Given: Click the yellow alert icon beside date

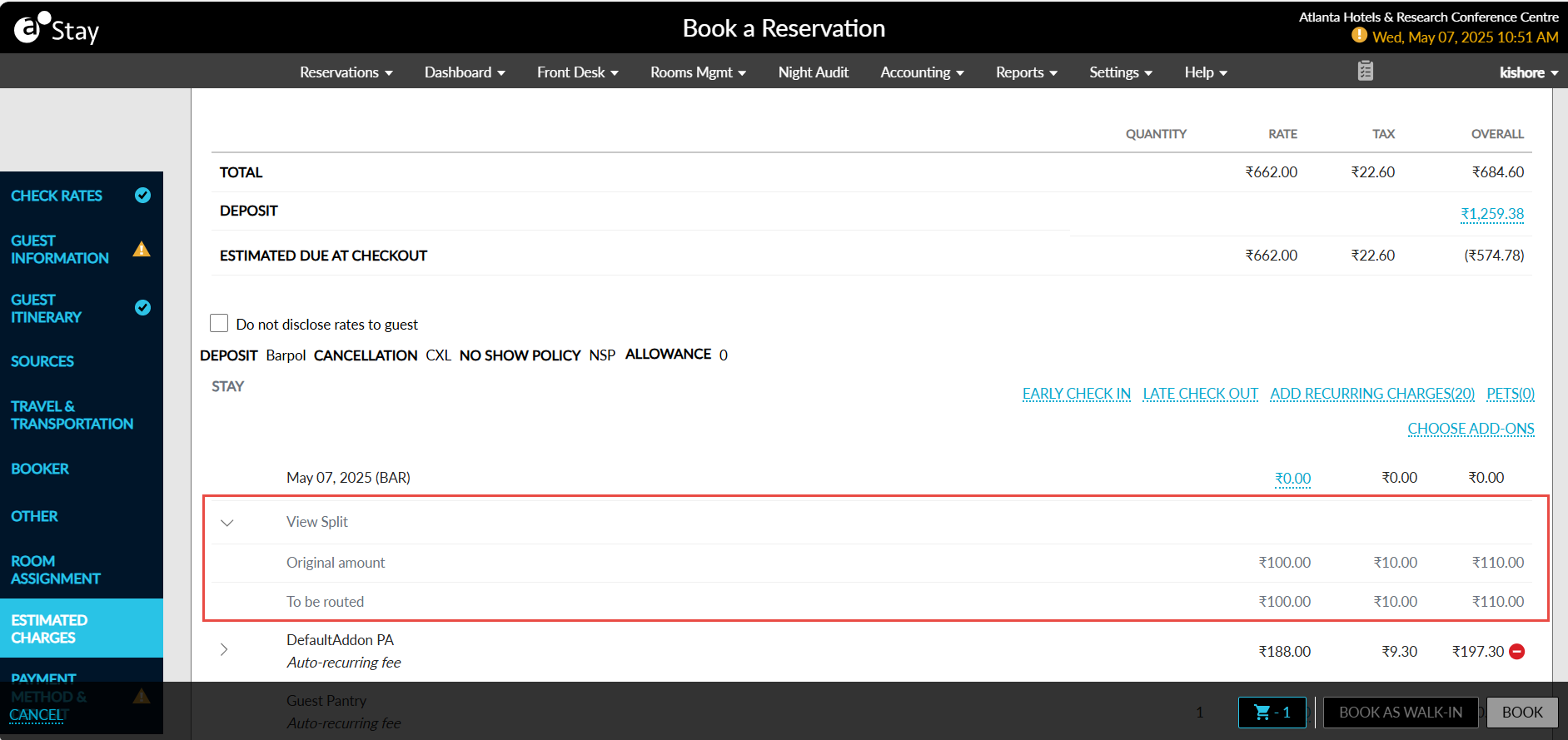Looking at the screenshot, I should click(x=1359, y=36).
